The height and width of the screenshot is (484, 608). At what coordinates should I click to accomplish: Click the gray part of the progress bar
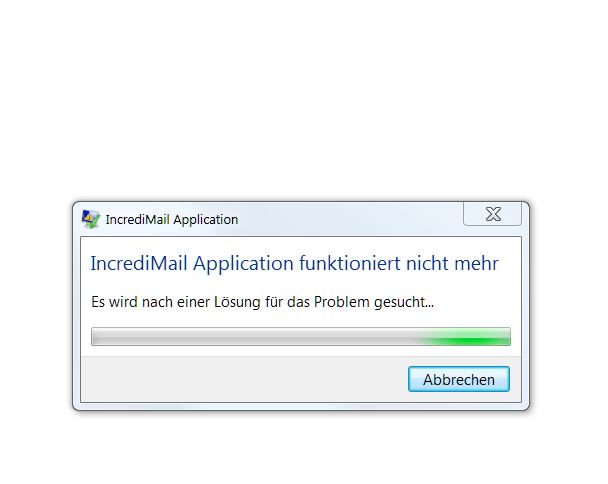[x=254, y=336]
